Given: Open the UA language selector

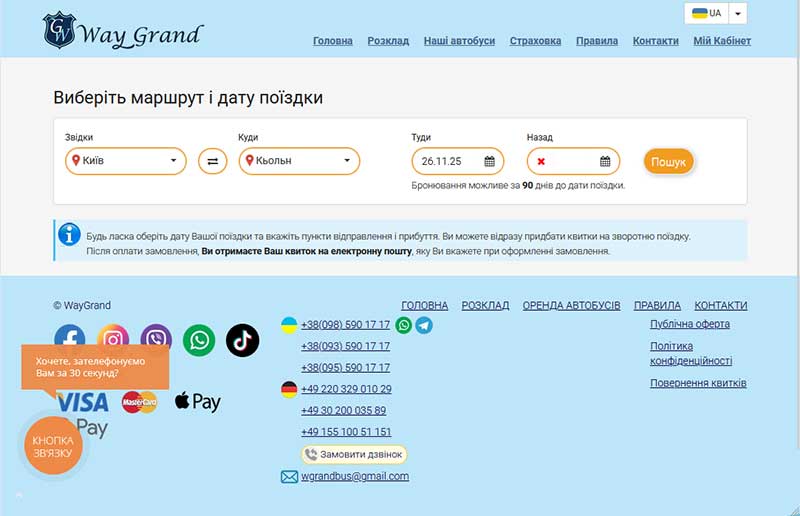Looking at the screenshot, I should (x=715, y=14).
